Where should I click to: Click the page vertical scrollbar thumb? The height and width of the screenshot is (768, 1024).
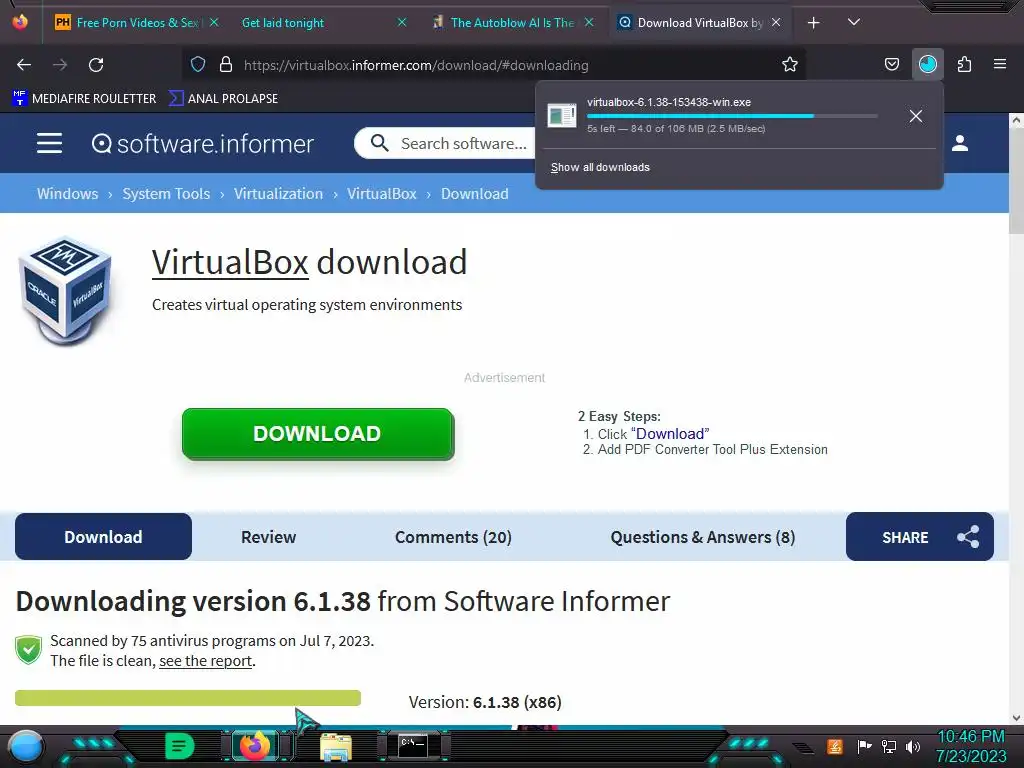[x=1016, y=181]
